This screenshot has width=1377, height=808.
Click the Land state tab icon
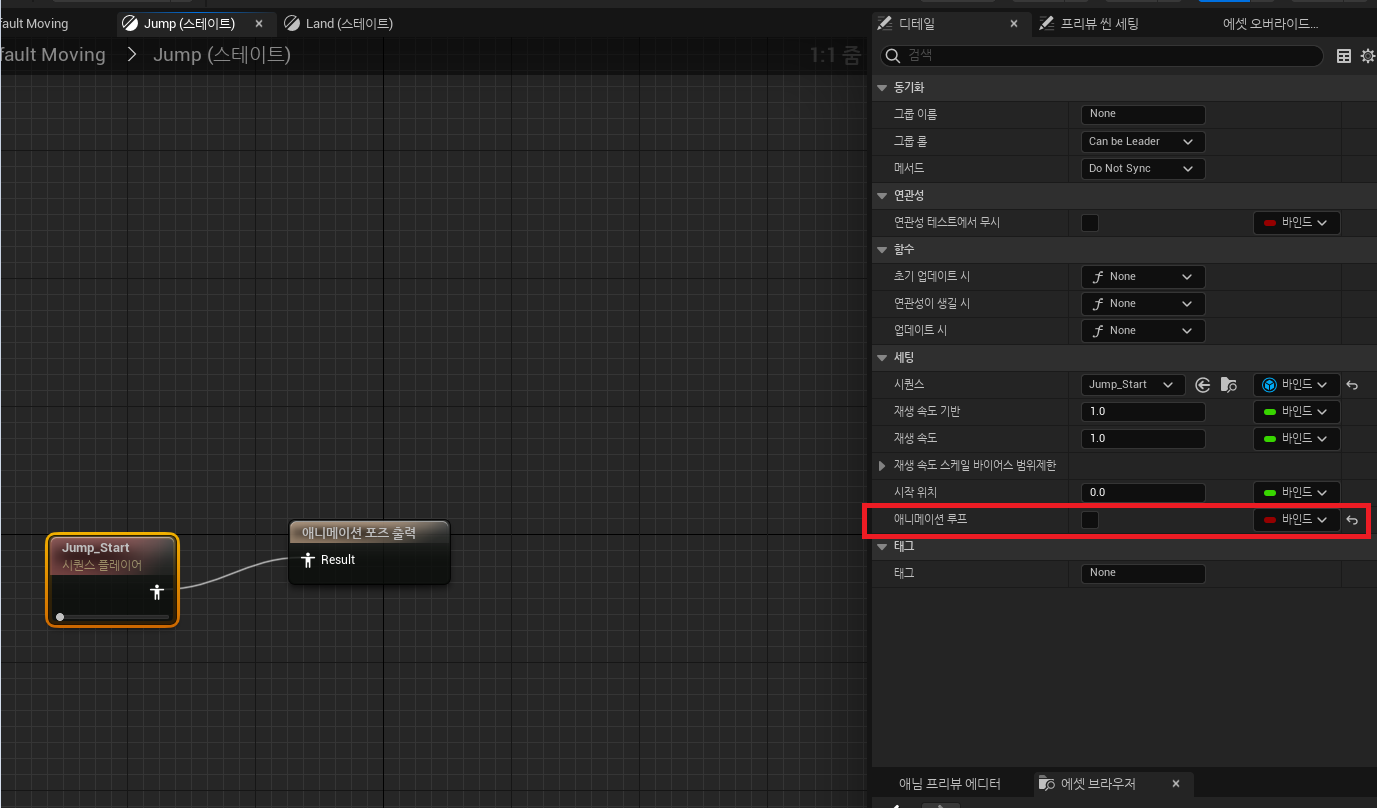click(x=292, y=23)
